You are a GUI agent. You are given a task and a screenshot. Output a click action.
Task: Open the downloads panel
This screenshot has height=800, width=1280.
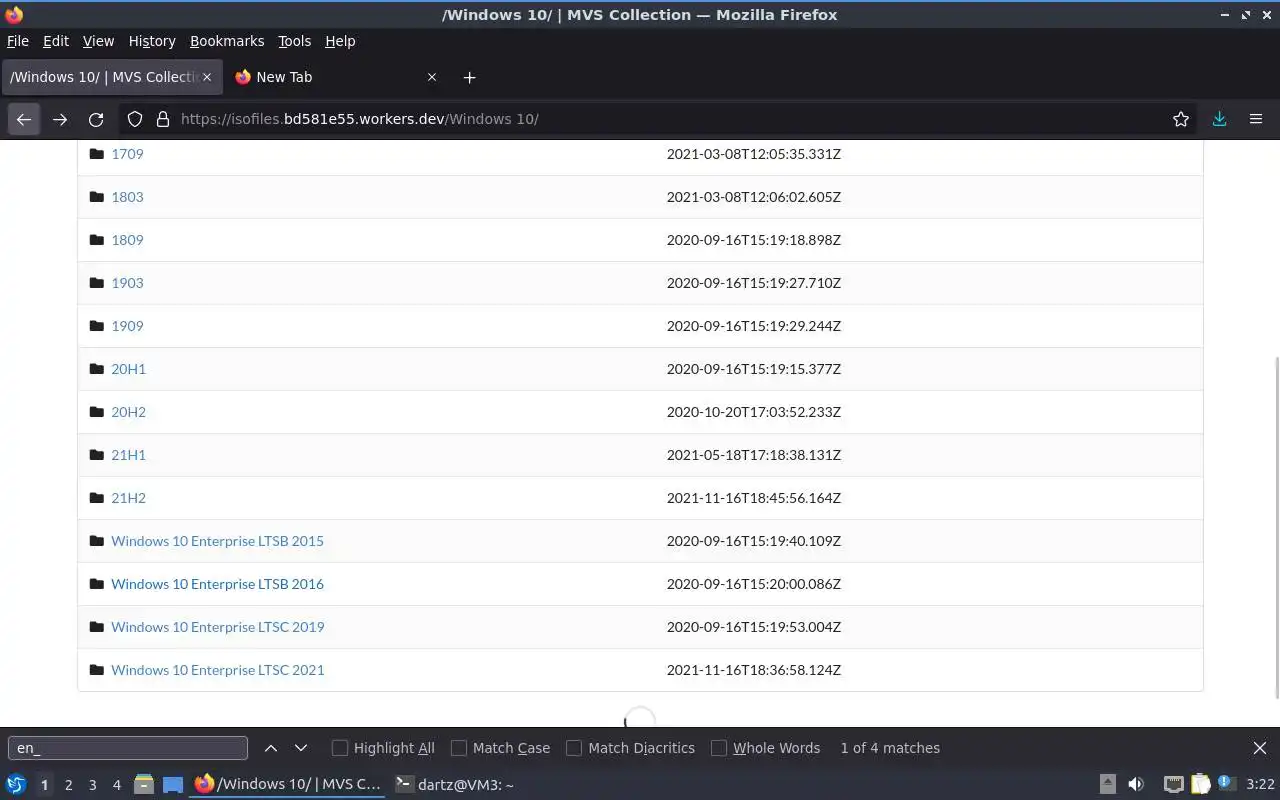click(x=1219, y=119)
